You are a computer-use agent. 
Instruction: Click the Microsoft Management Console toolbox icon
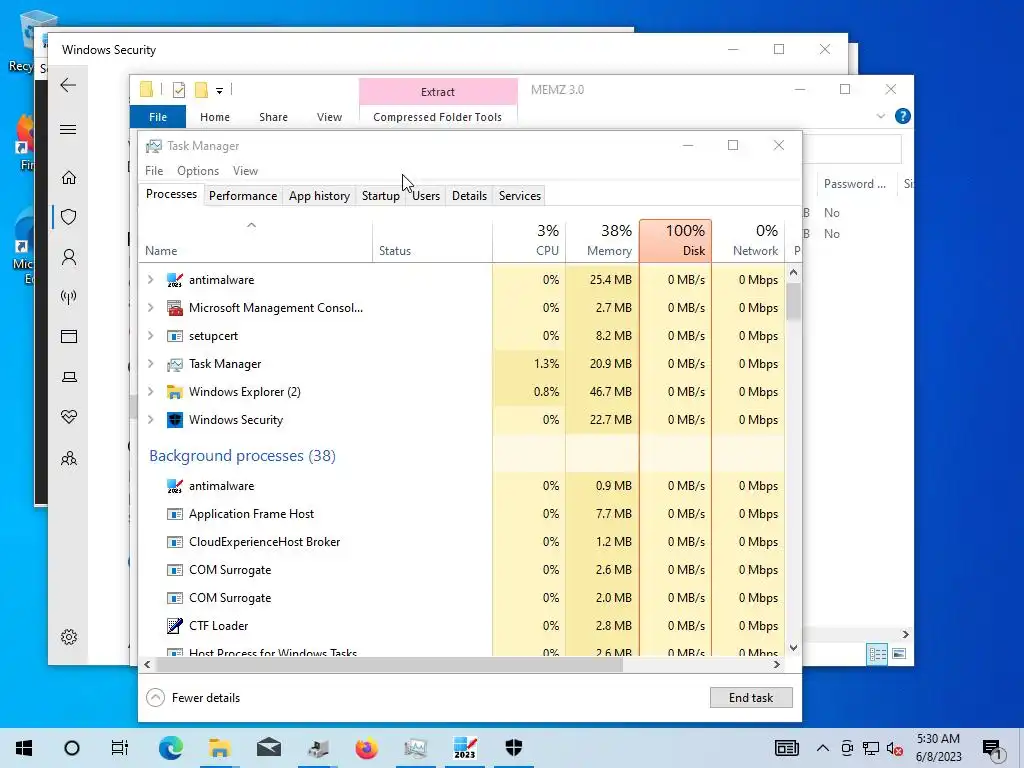point(174,308)
